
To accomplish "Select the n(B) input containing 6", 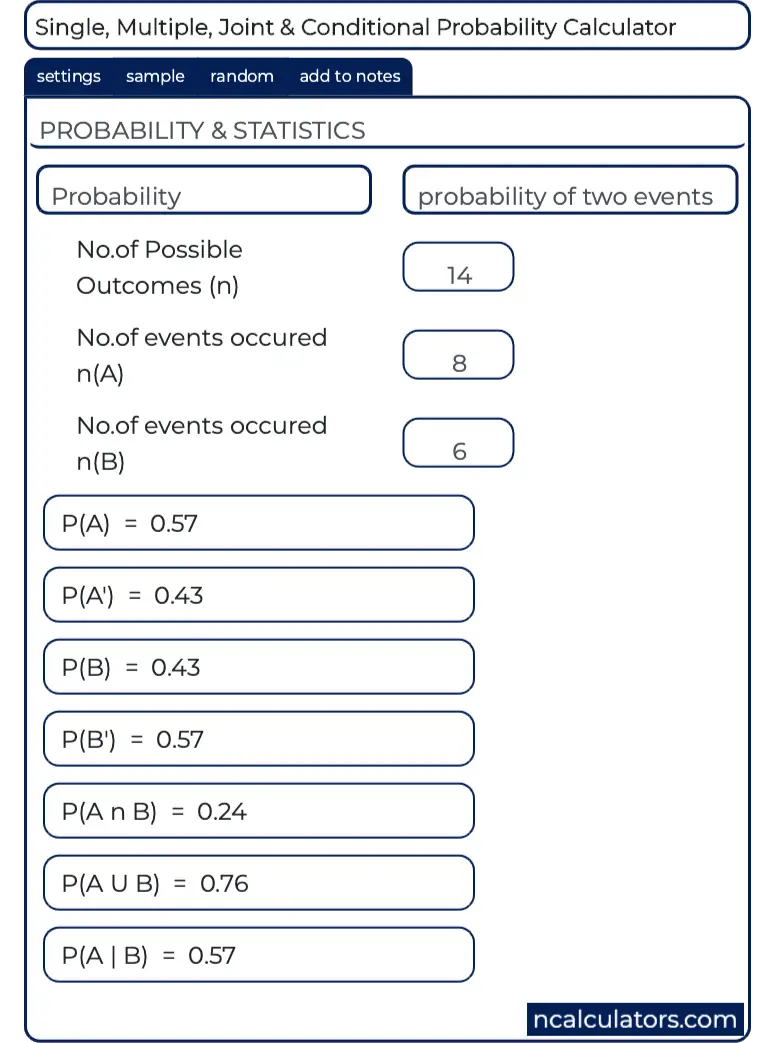I will pos(458,443).
